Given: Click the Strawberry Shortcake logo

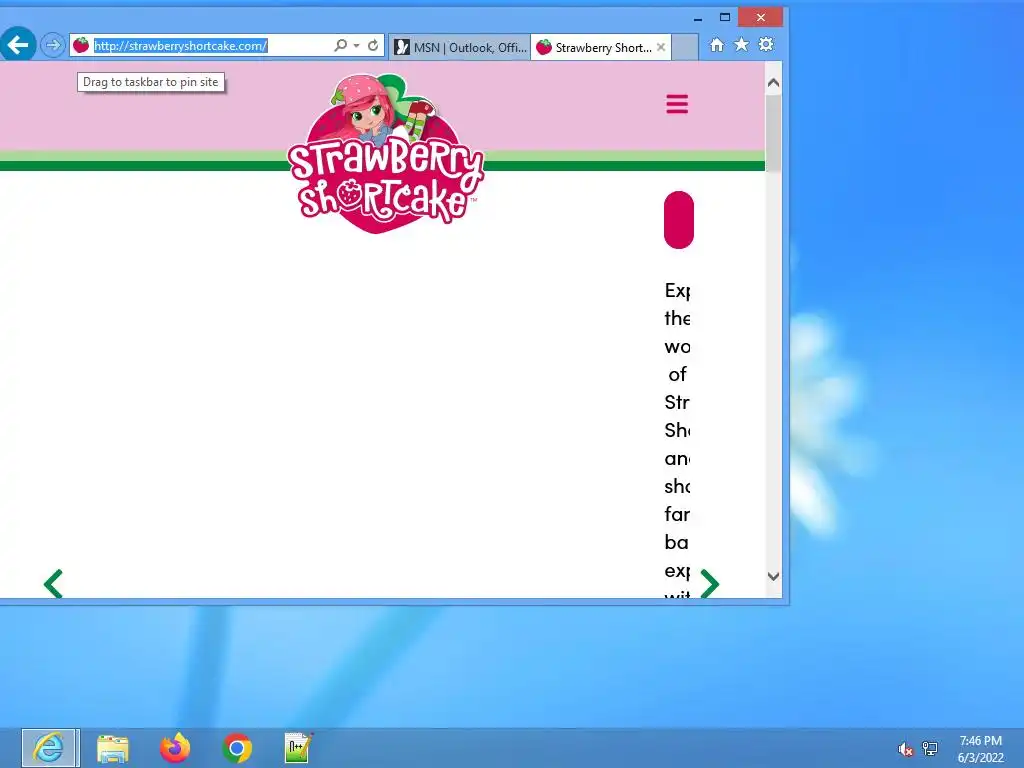Looking at the screenshot, I should coord(386,153).
